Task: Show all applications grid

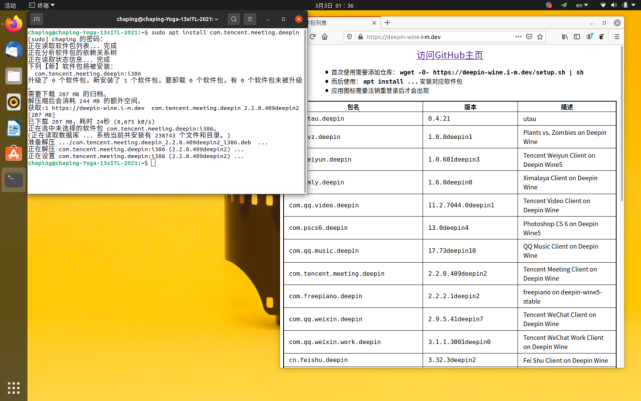Action: (14, 387)
